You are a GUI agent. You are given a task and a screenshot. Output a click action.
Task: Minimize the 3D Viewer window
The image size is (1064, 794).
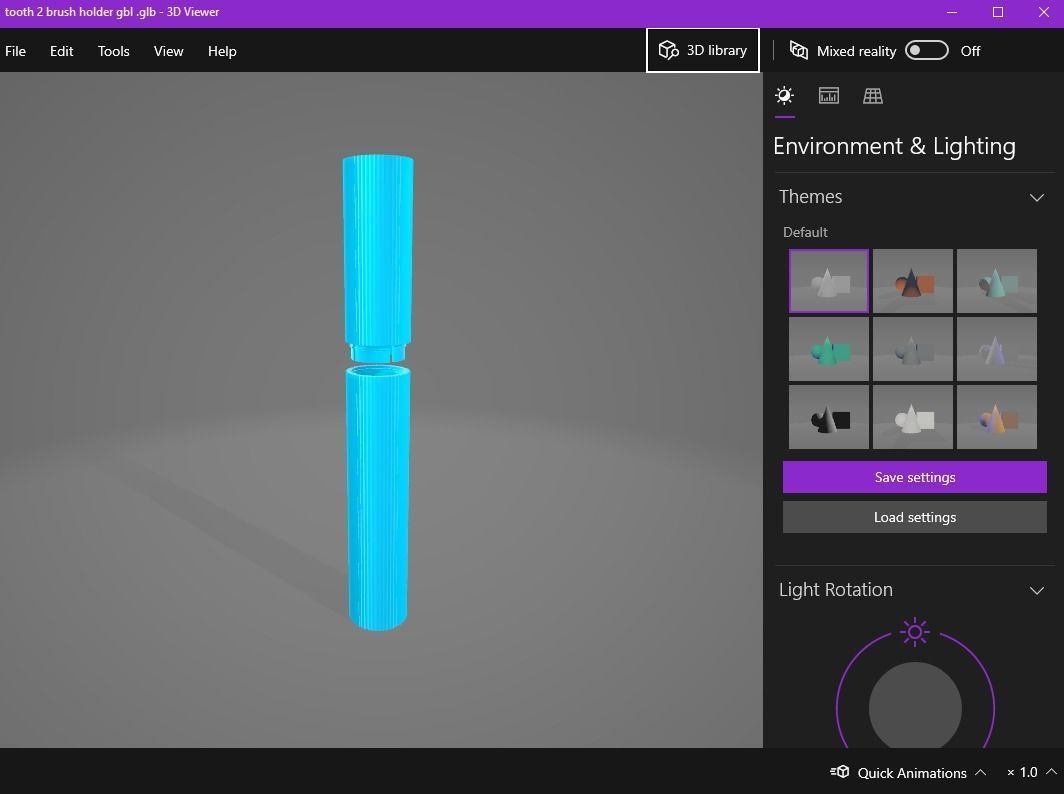pyautogui.click(x=952, y=12)
